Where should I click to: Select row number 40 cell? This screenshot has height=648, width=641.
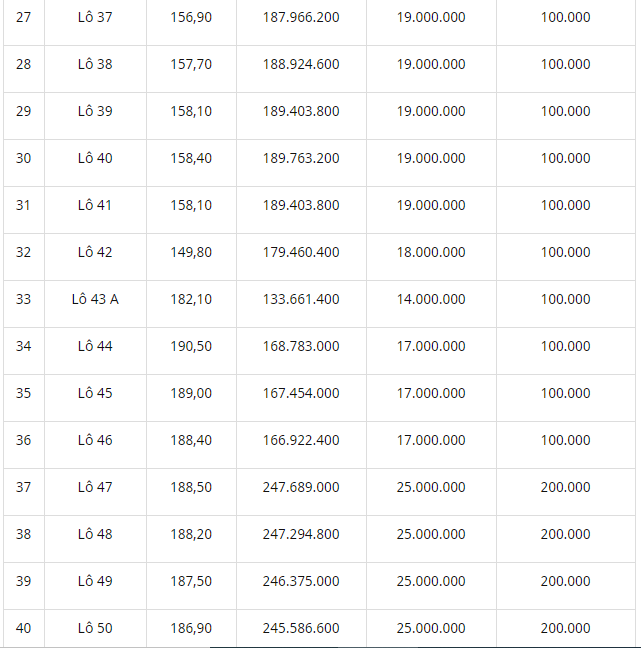(24, 628)
